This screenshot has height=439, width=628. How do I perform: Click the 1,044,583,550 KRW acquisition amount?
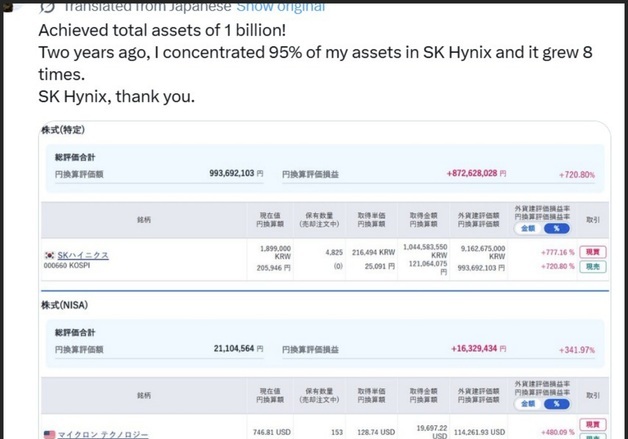click(425, 251)
